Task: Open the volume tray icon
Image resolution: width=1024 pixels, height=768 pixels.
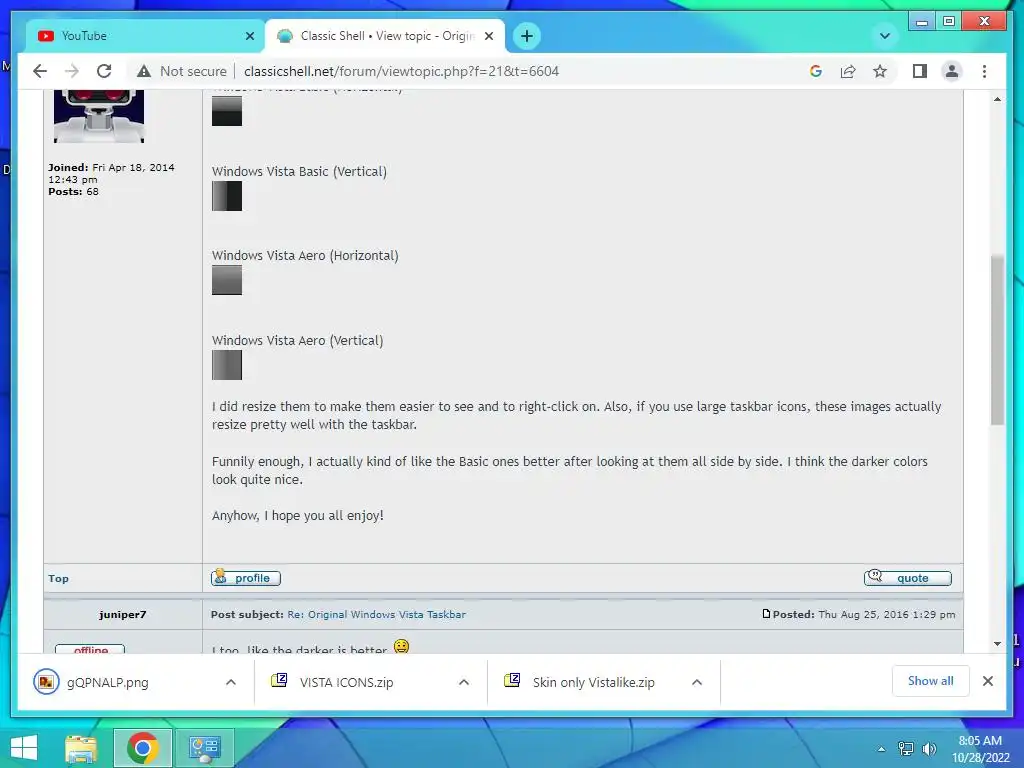Action: (x=929, y=749)
